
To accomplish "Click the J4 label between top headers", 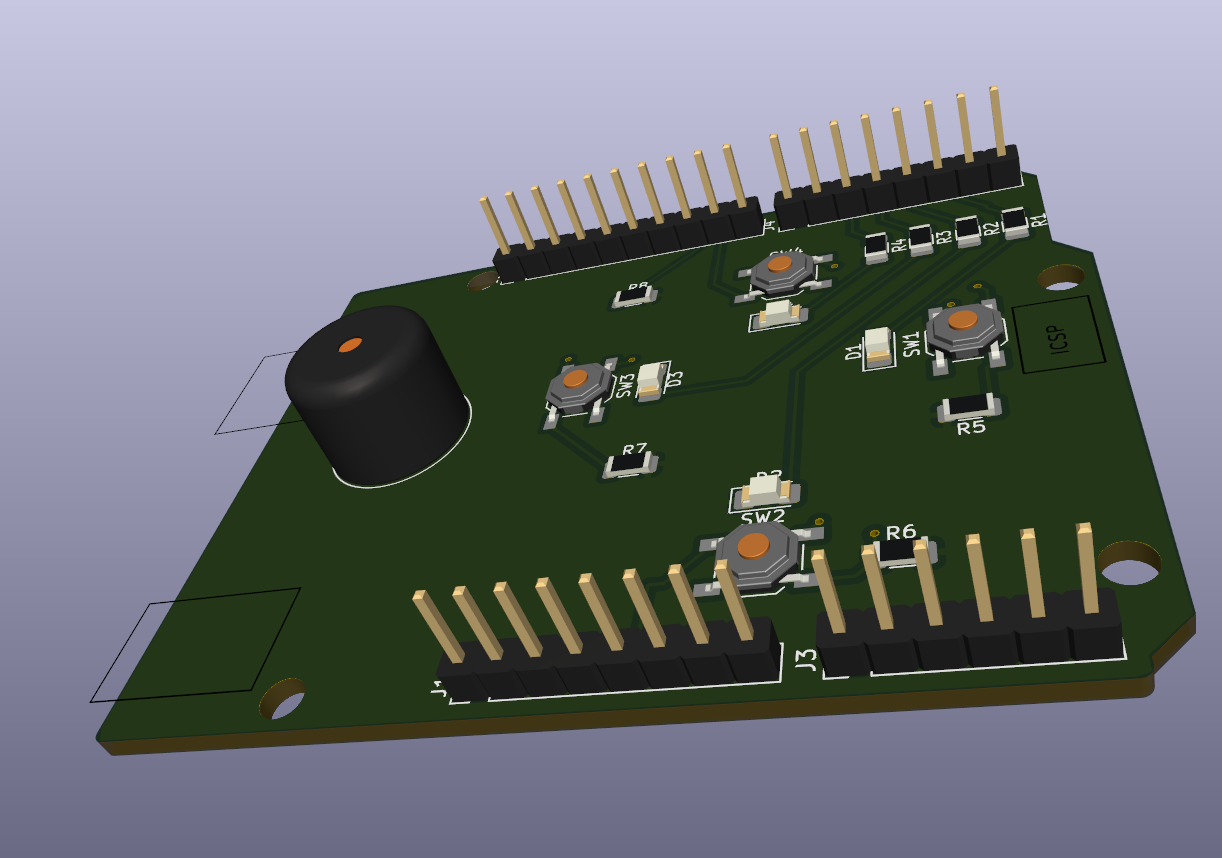I will (768, 227).
